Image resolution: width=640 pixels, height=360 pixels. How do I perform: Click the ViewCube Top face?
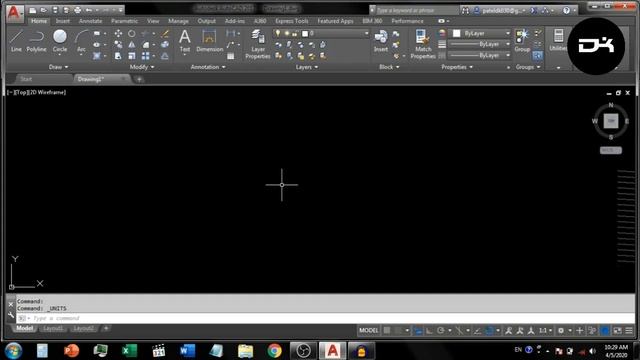(611, 121)
